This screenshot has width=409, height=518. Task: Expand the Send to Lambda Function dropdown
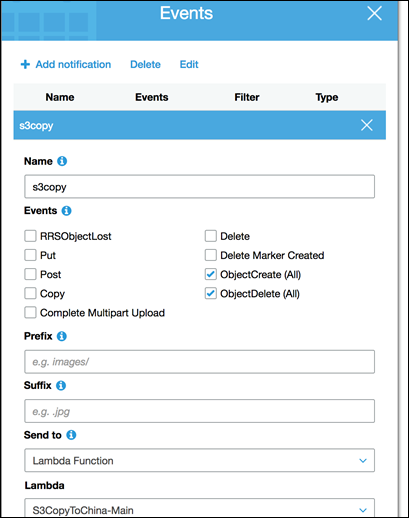(x=199, y=460)
